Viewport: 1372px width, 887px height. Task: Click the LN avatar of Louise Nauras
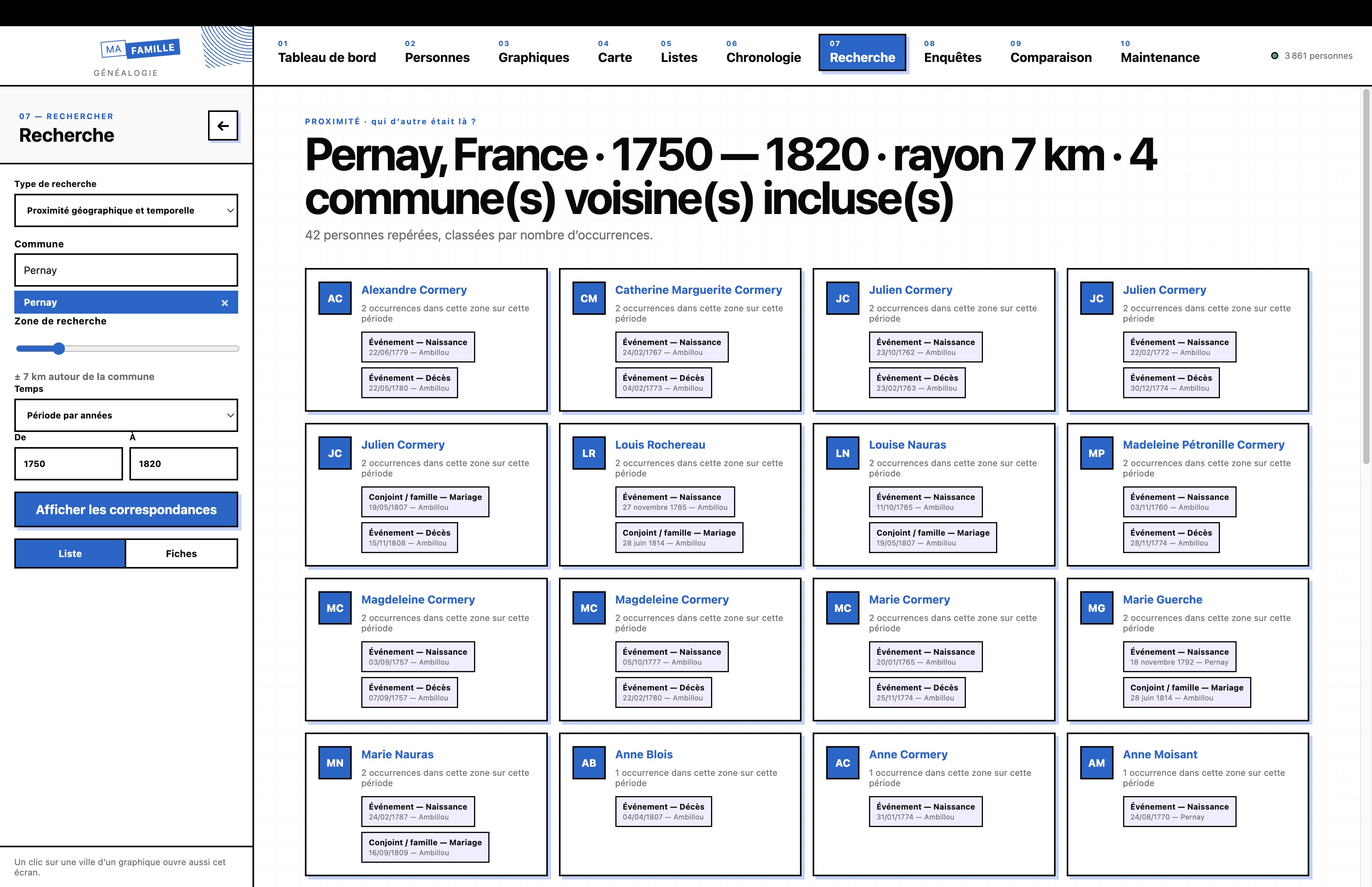pyautogui.click(x=843, y=453)
